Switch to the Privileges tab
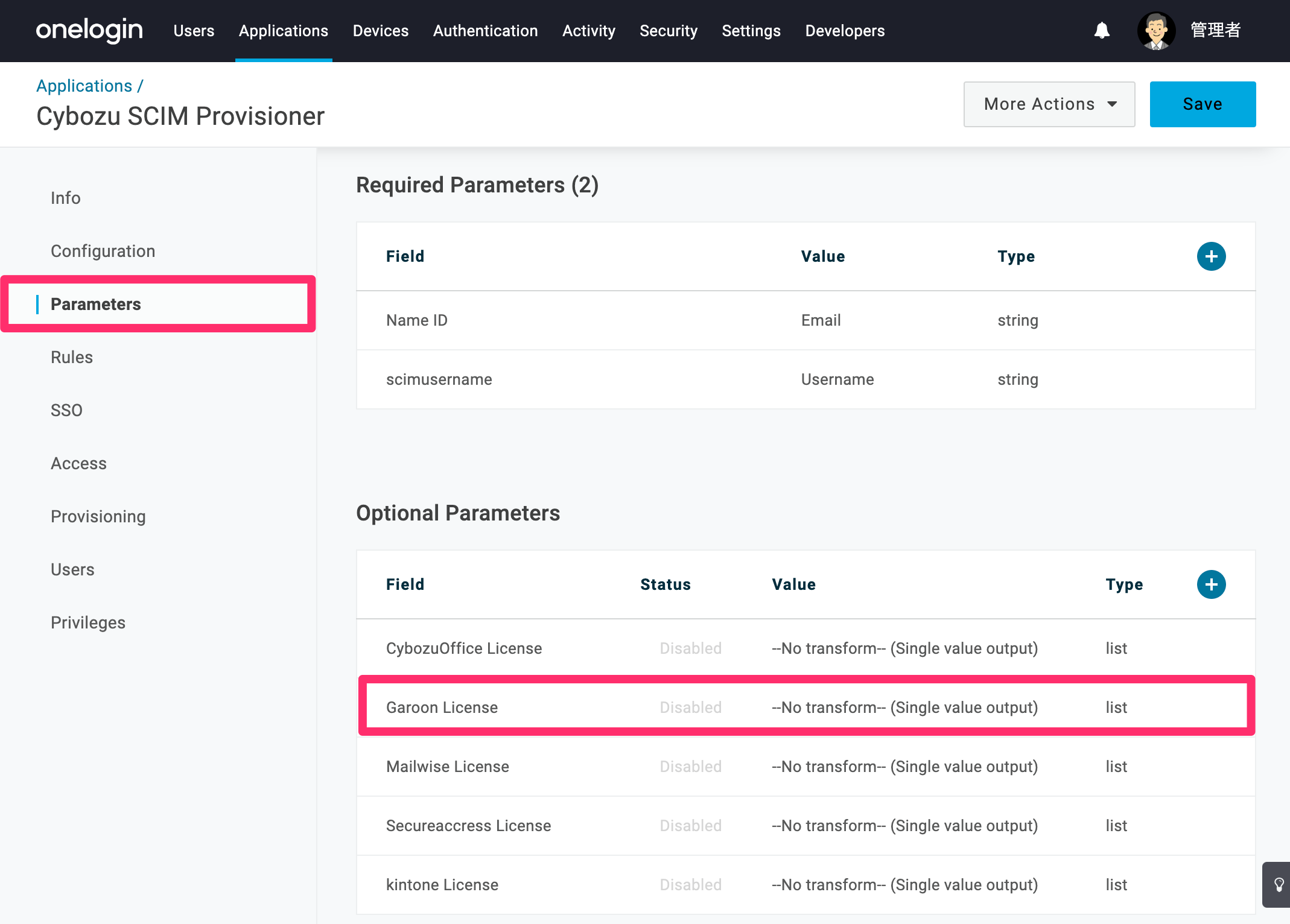 (88, 622)
